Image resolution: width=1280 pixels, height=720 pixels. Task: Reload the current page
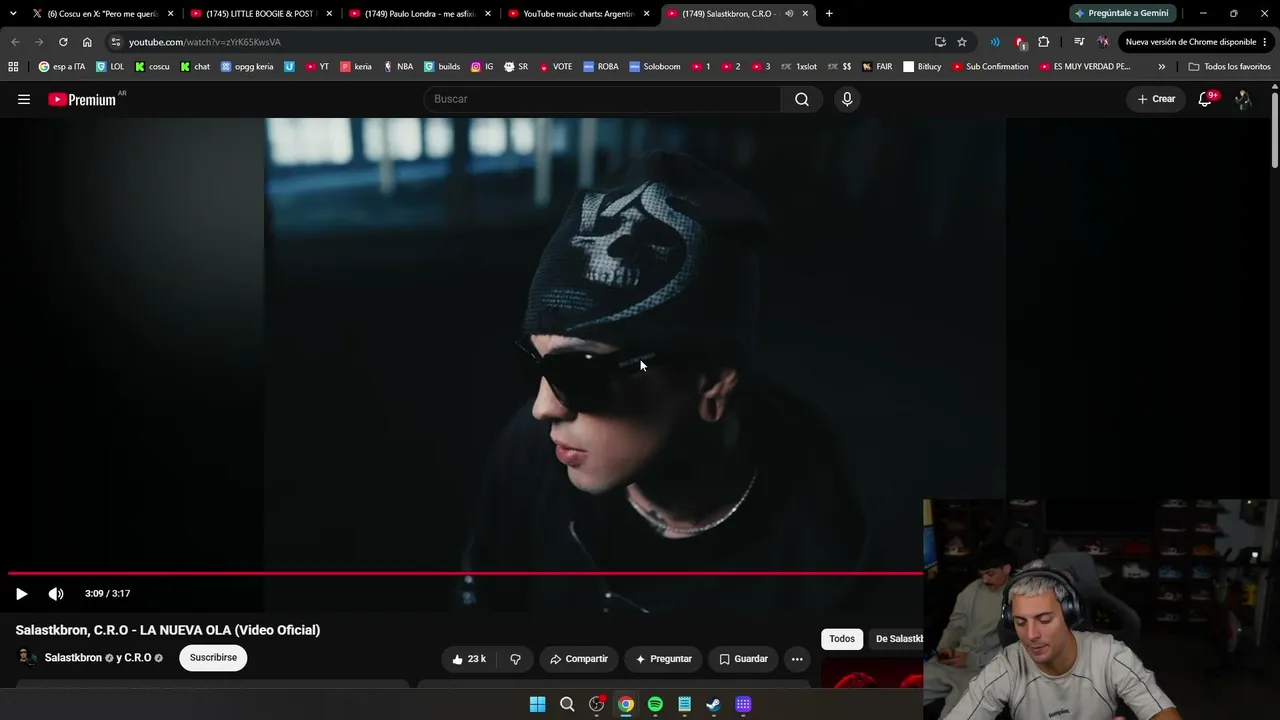coord(63,42)
